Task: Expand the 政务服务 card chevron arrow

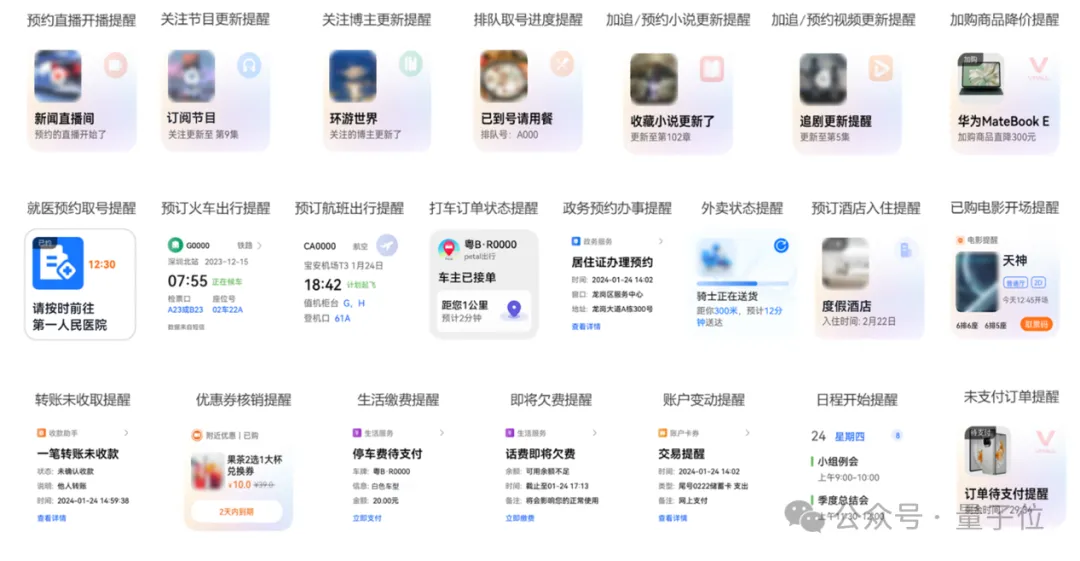Action: 660,242
